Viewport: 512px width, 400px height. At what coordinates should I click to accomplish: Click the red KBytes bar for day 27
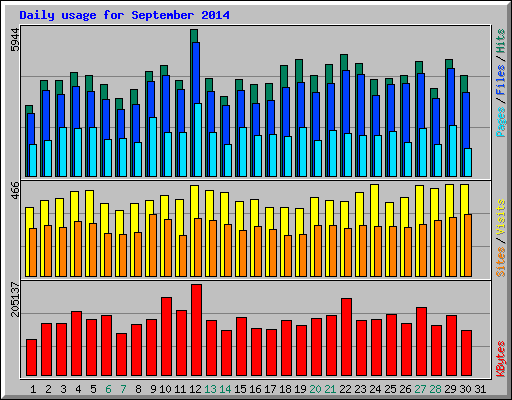pyautogui.click(x=421, y=341)
